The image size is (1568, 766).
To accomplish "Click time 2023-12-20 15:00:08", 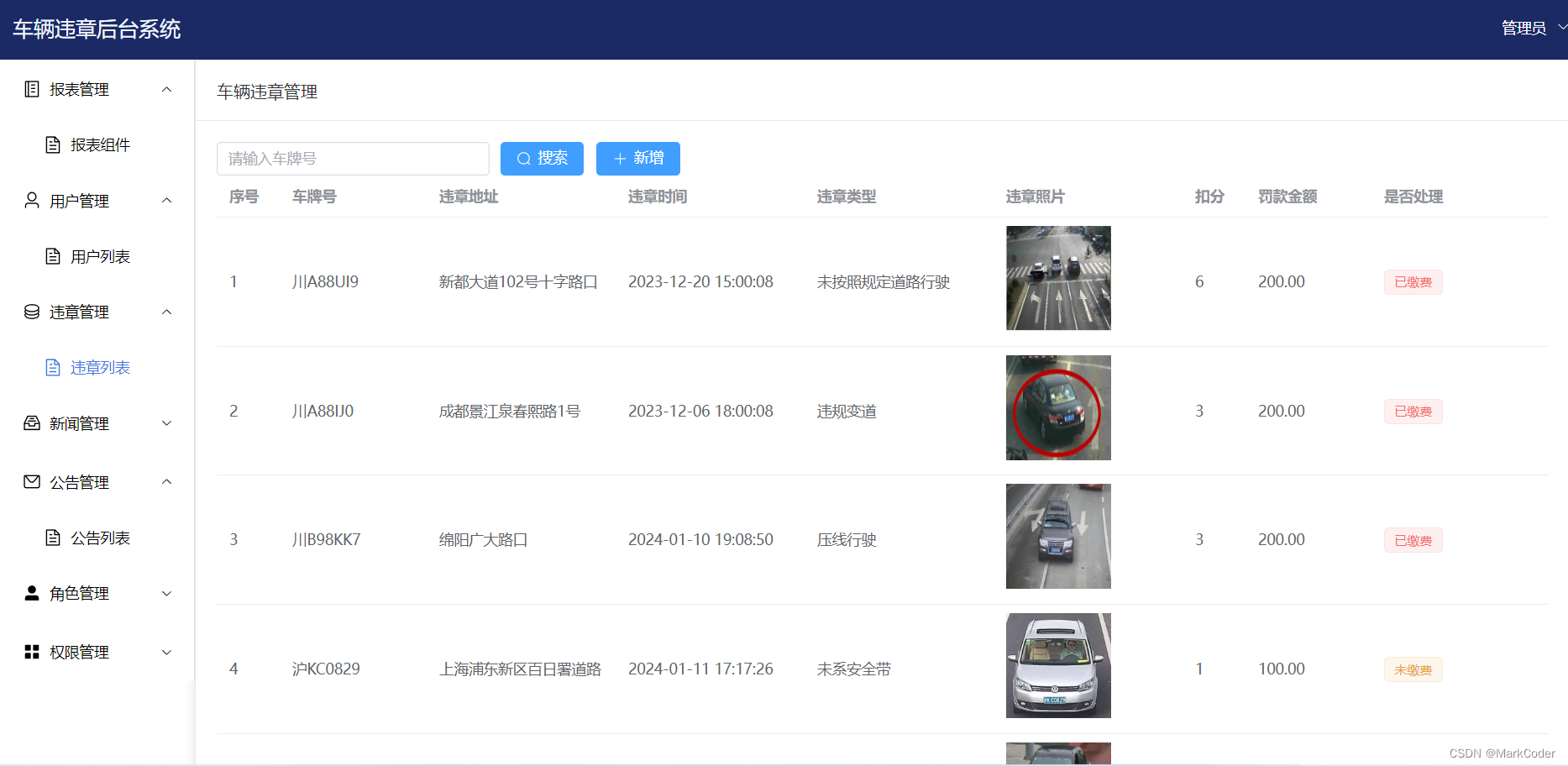I will coord(700,282).
